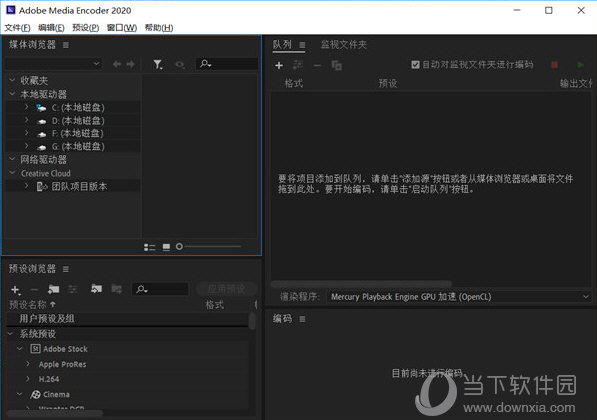
Task: Toggle 自动对监视文件夹进行编码 checkbox
Action: [x=415, y=65]
